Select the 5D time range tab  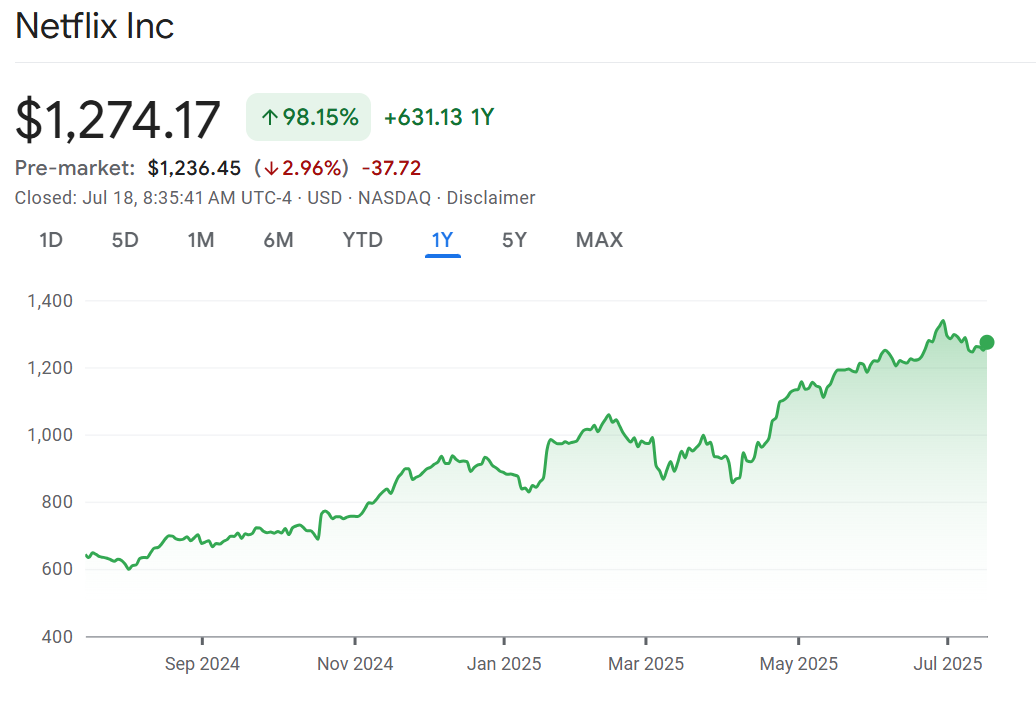click(x=125, y=240)
